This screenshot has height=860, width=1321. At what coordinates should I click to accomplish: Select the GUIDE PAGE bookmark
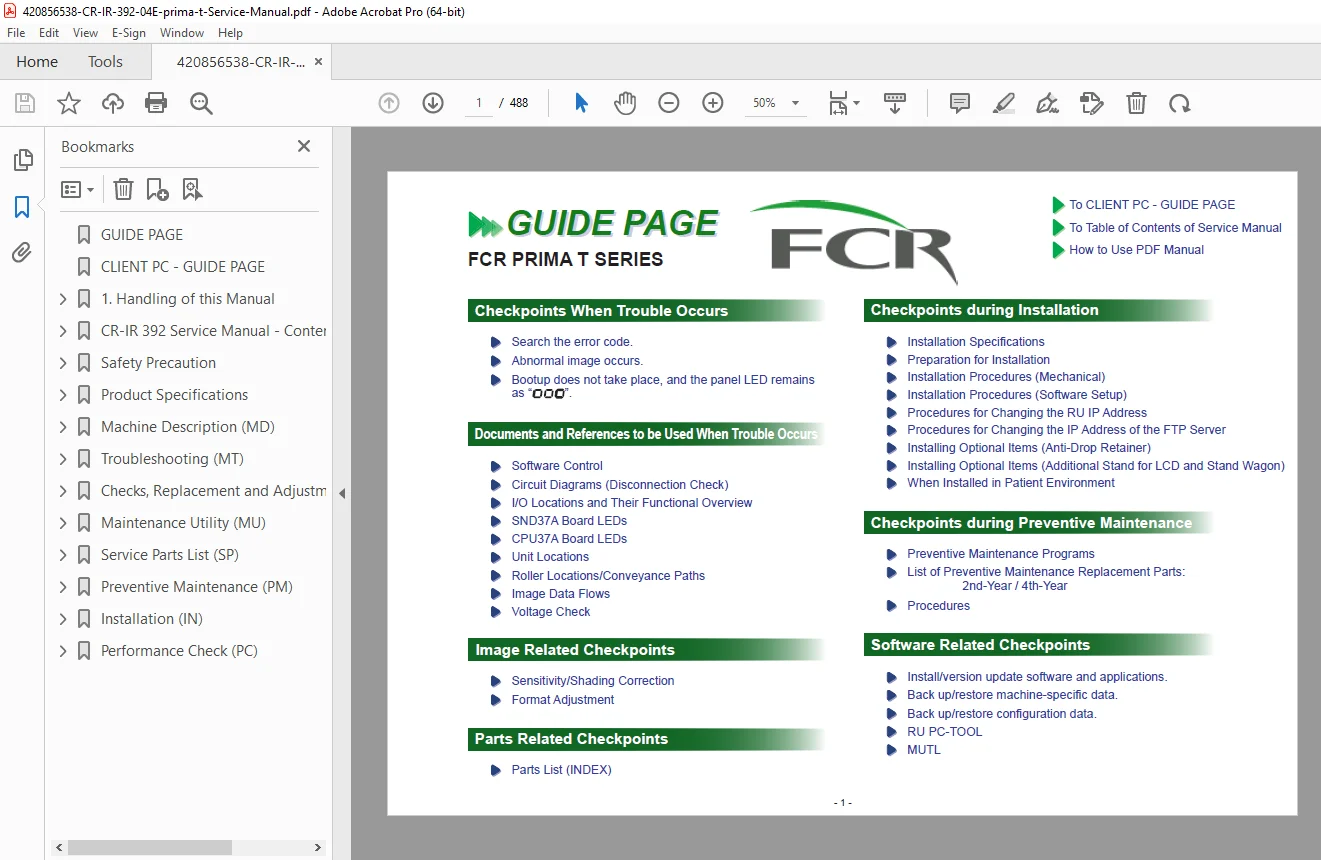tap(142, 235)
